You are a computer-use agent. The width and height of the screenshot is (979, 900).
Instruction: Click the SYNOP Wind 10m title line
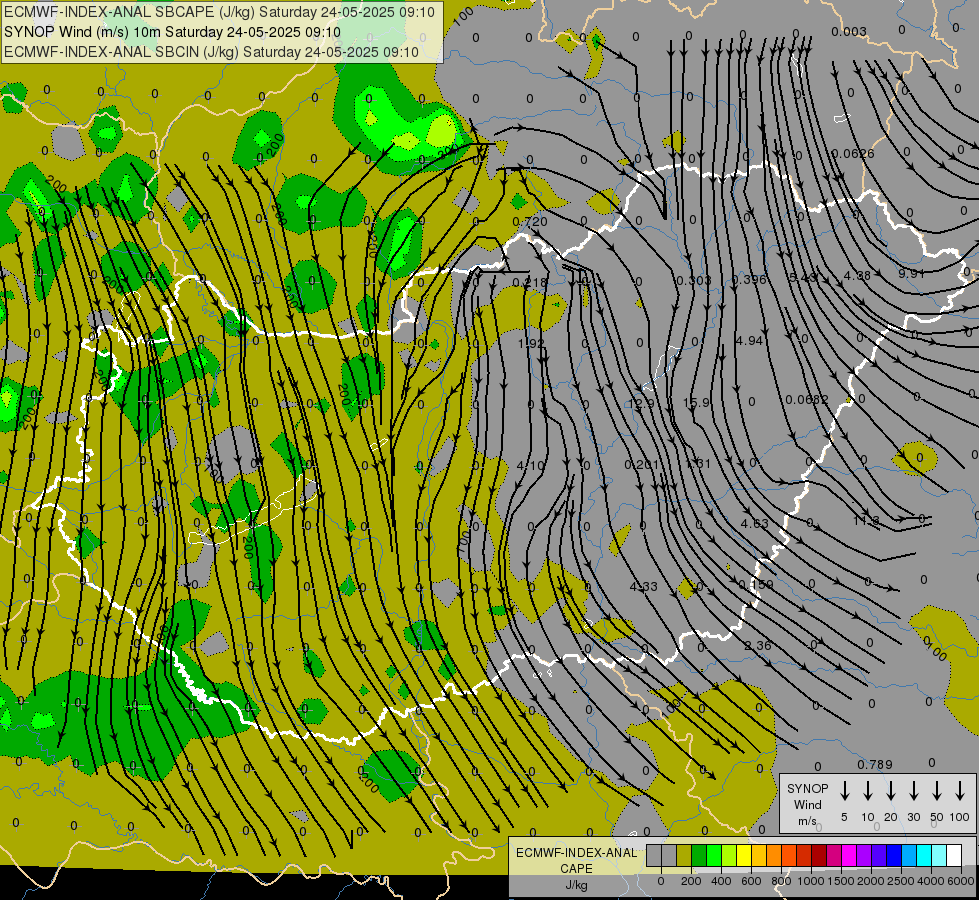[172, 32]
